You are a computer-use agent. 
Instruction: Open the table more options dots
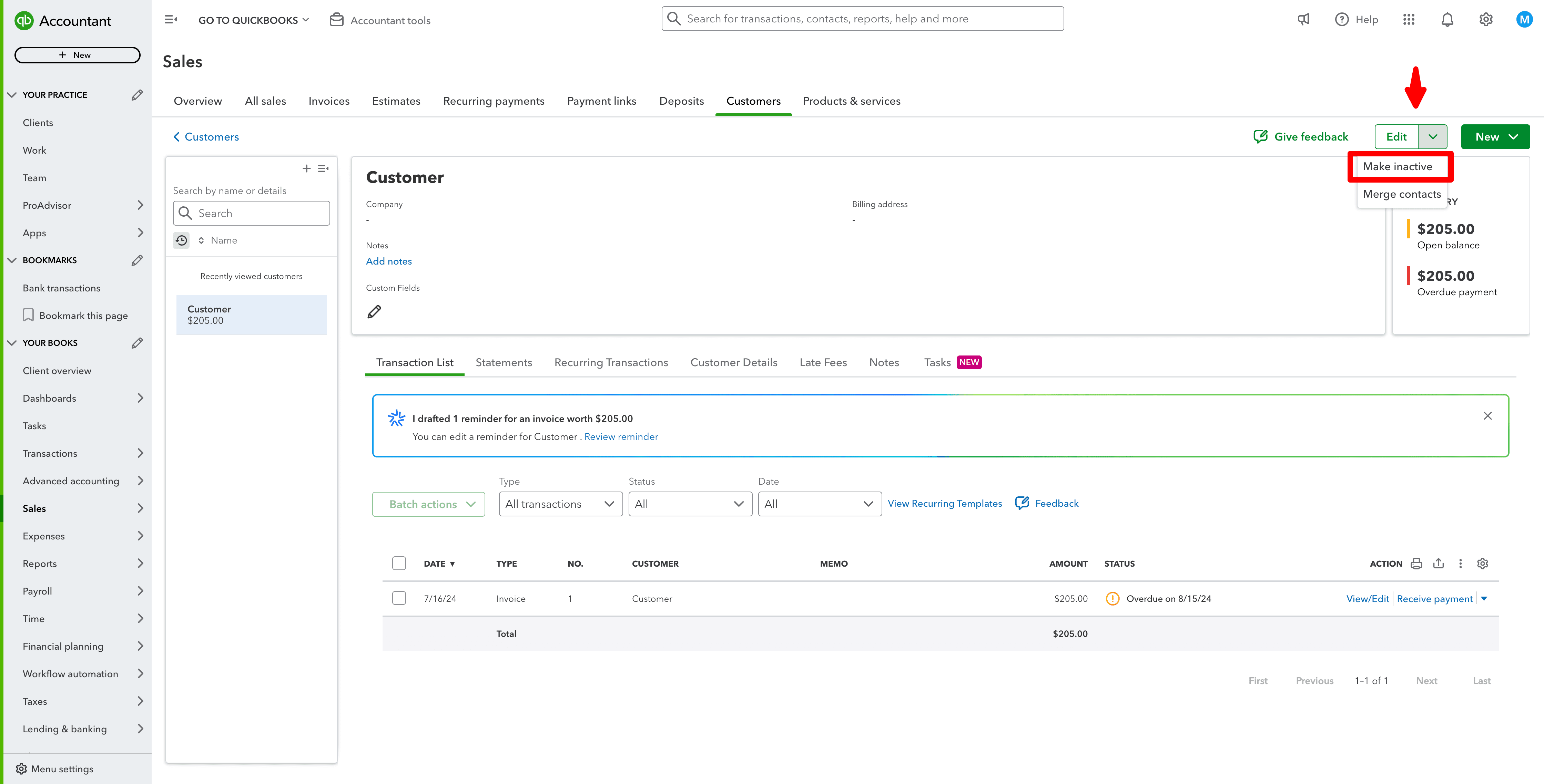pos(1460,564)
